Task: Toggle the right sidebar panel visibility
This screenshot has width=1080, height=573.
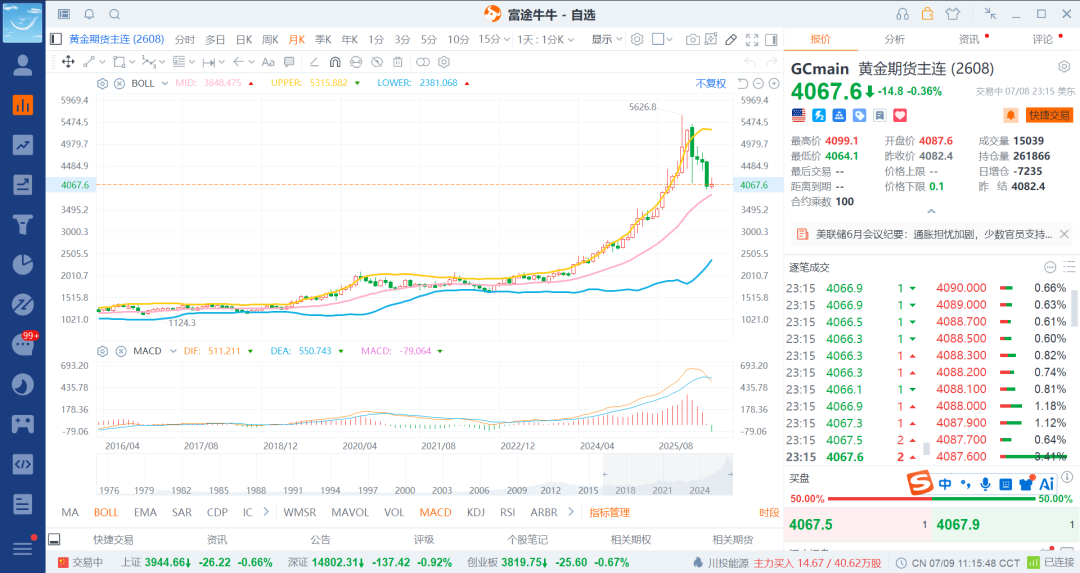Action: 771,40
